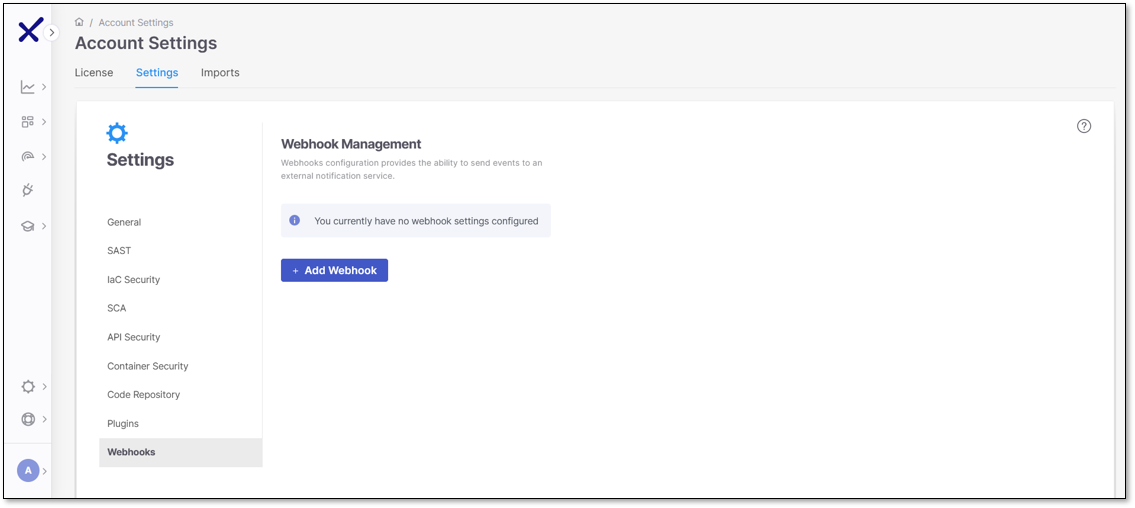Switch to the Imports tab
Image resolution: width=1135 pixels, height=508 pixels.
pyautogui.click(x=220, y=72)
